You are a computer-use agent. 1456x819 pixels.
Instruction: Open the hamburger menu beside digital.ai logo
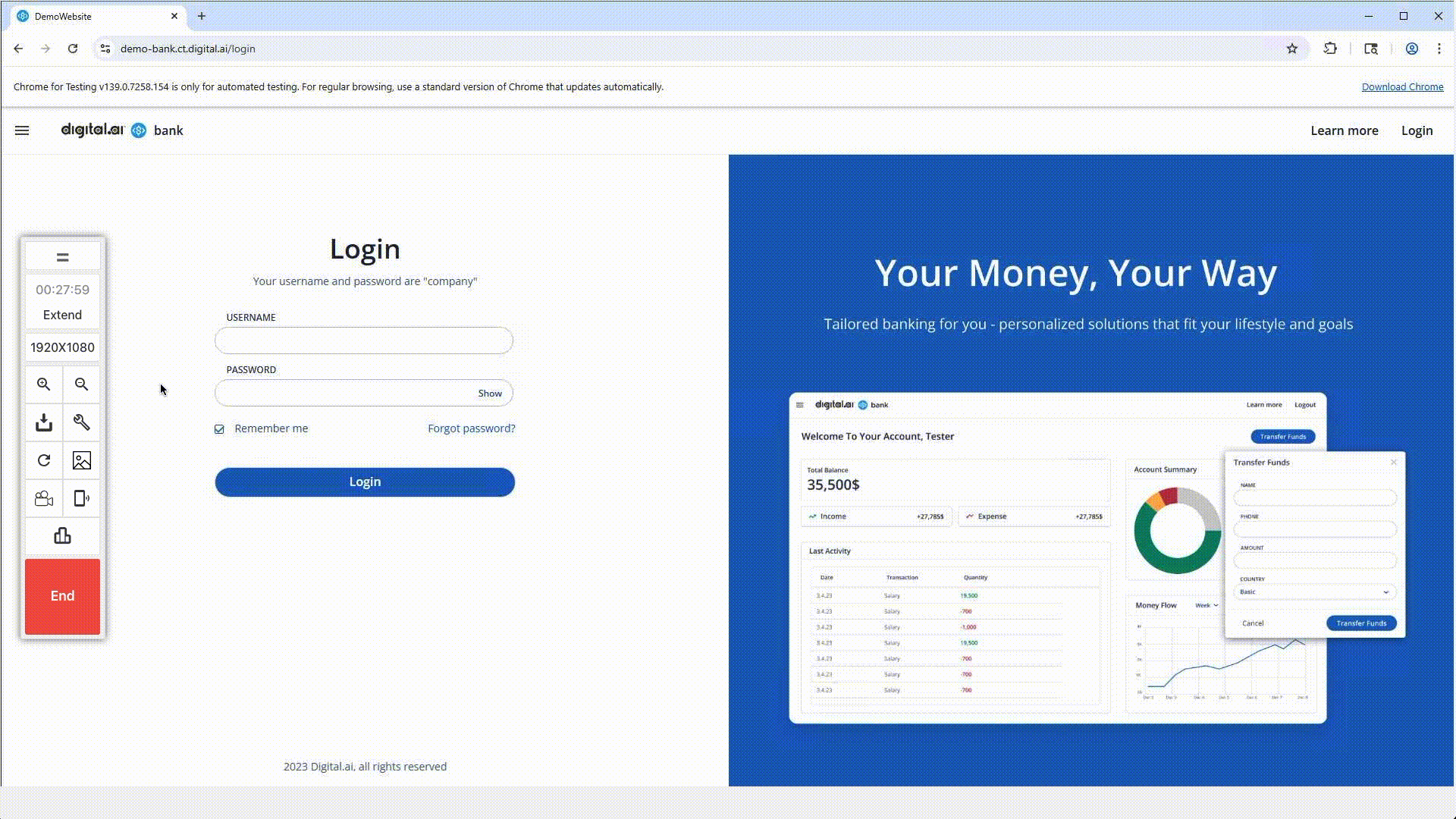22,130
